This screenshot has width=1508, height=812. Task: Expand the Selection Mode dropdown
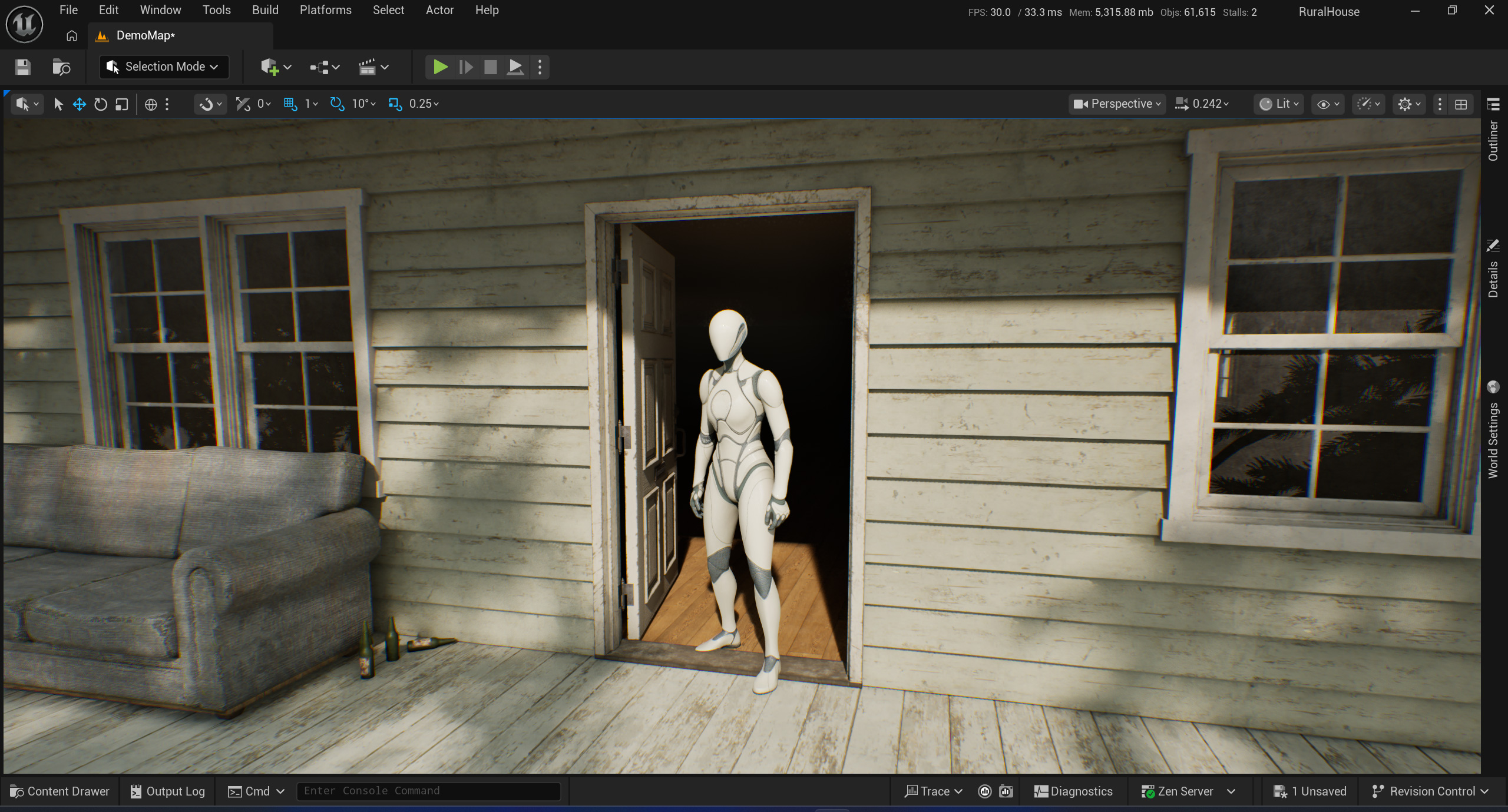(x=164, y=67)
